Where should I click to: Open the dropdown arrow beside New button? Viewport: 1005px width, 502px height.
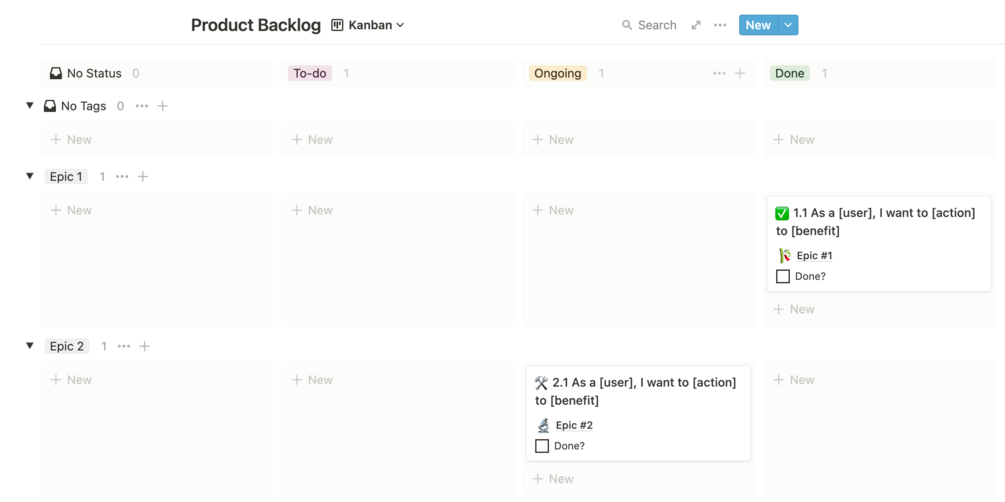click(x=788, y=25)
